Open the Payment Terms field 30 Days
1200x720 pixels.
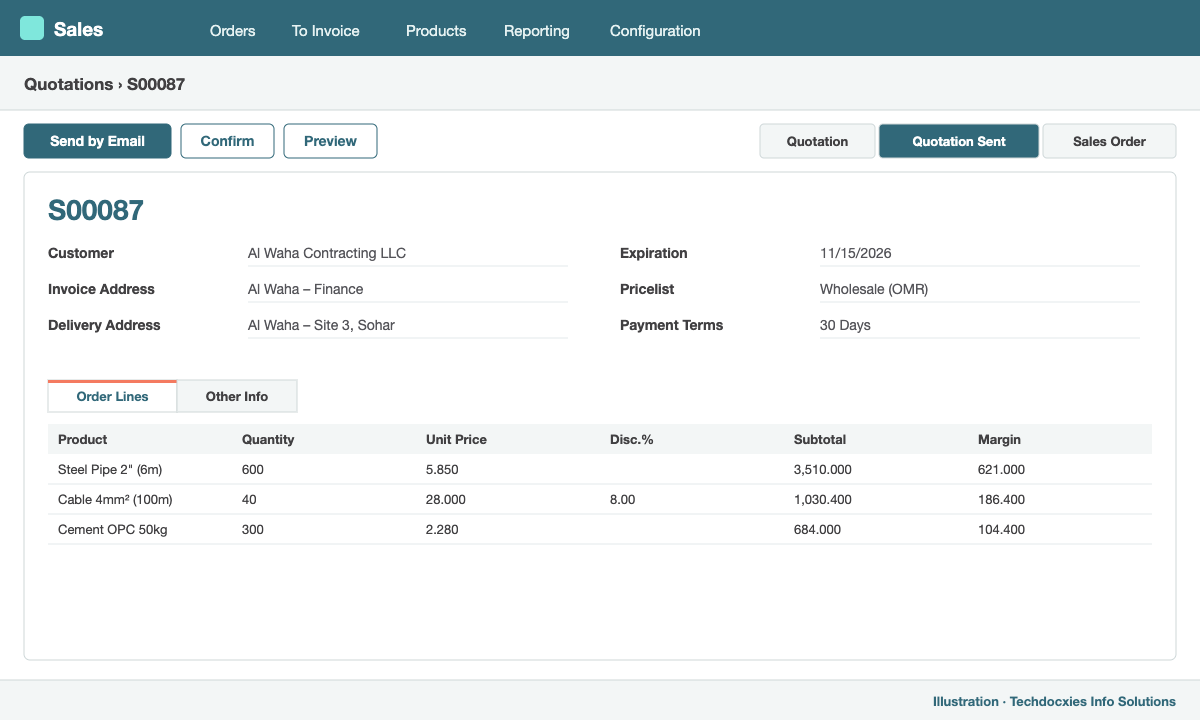click(980, 325)
